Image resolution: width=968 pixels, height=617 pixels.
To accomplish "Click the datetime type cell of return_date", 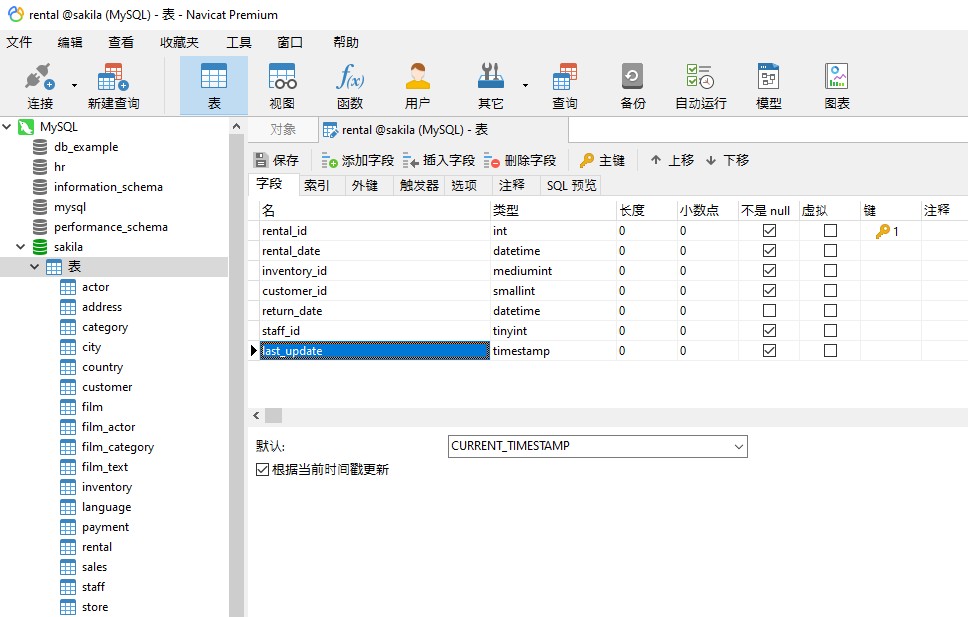I will coord(553,311).
